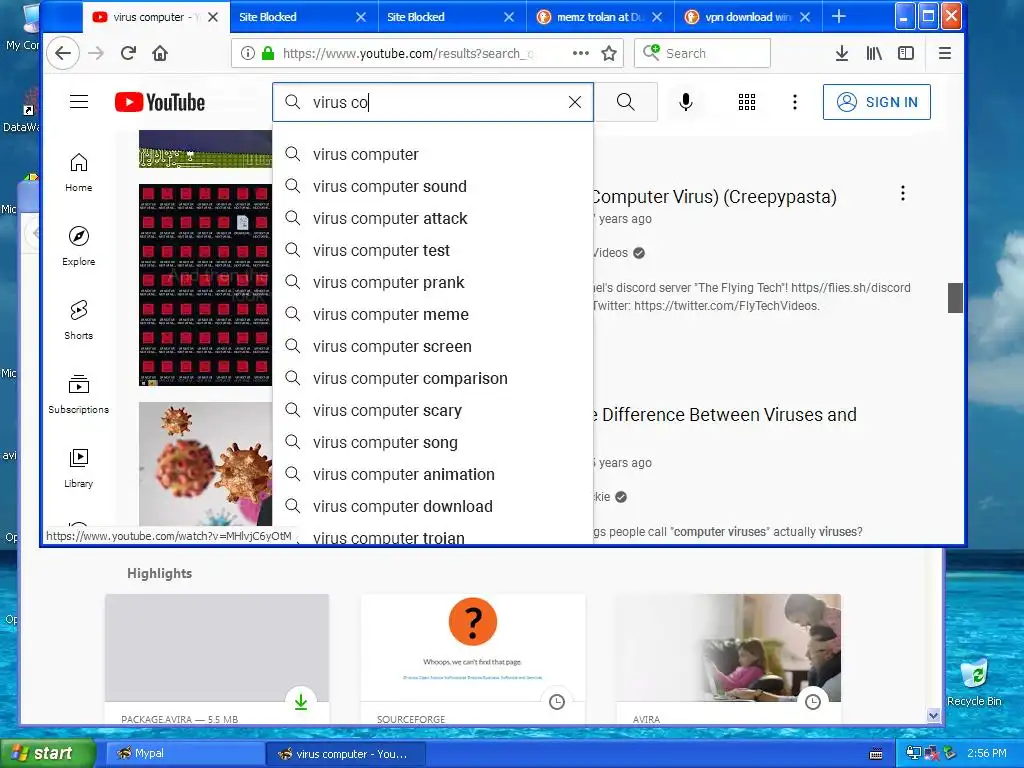This screenshot has width=1024, height=768.
Task: Click the browser address bar URL
Action: coord(408,54)
